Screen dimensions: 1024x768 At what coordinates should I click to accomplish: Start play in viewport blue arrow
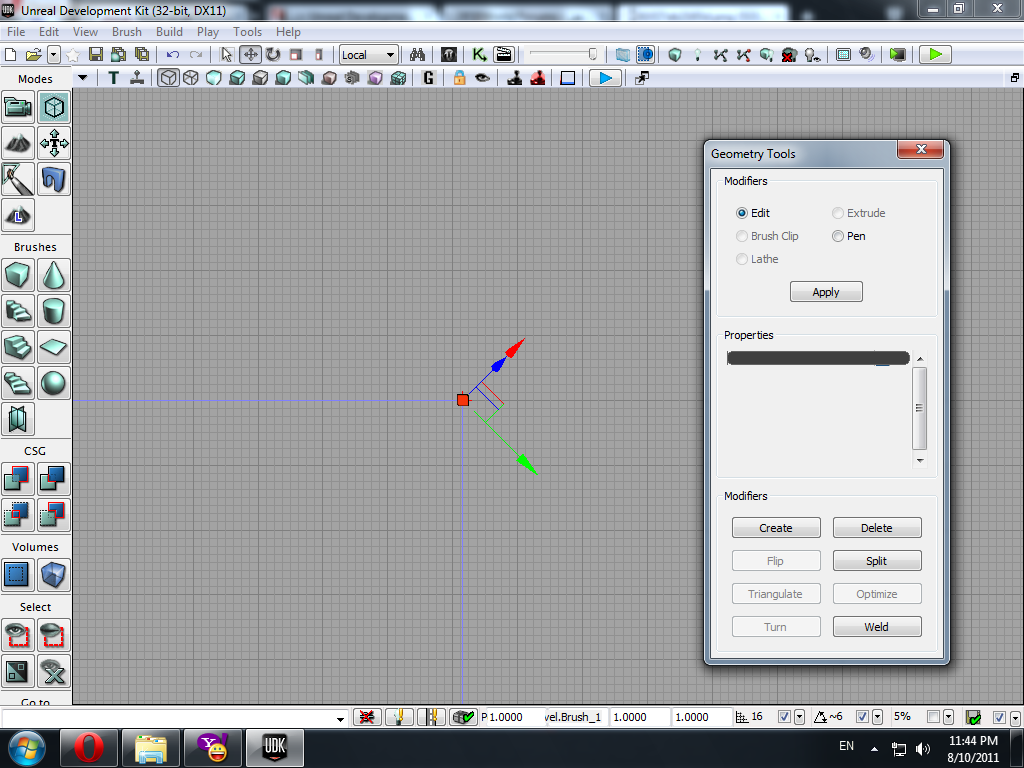coord(605,78)
